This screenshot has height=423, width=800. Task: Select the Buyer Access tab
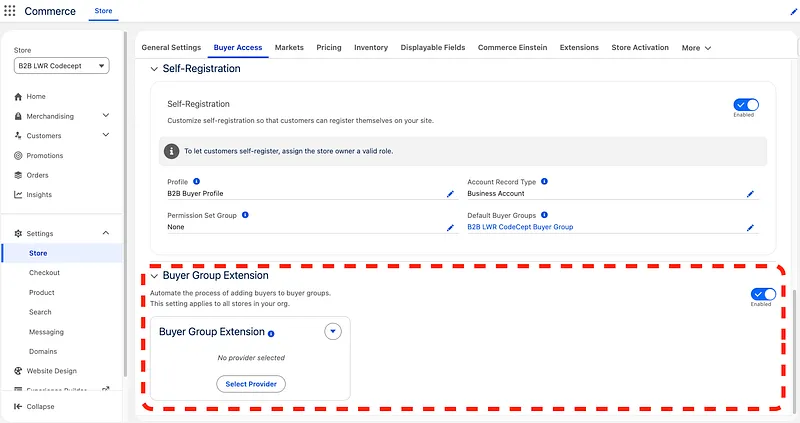tap(238, 47)
